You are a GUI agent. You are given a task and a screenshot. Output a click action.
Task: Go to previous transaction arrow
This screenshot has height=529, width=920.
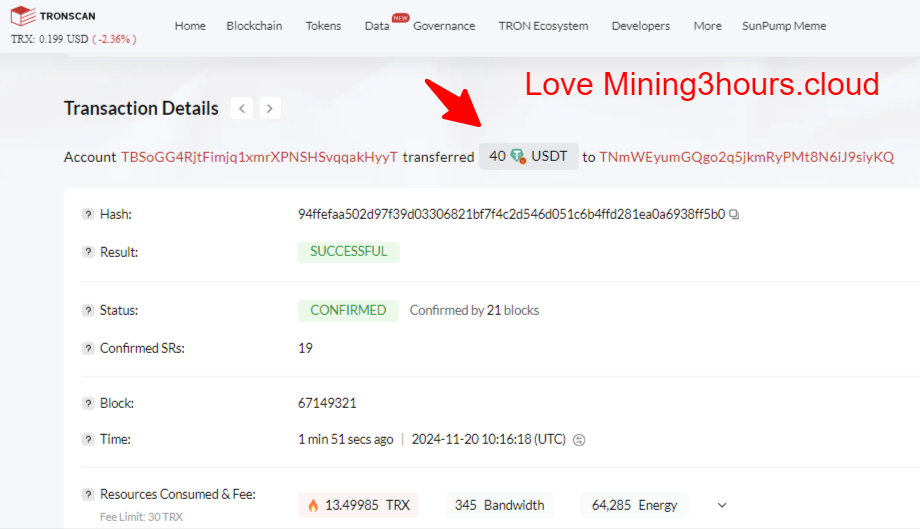242,108
